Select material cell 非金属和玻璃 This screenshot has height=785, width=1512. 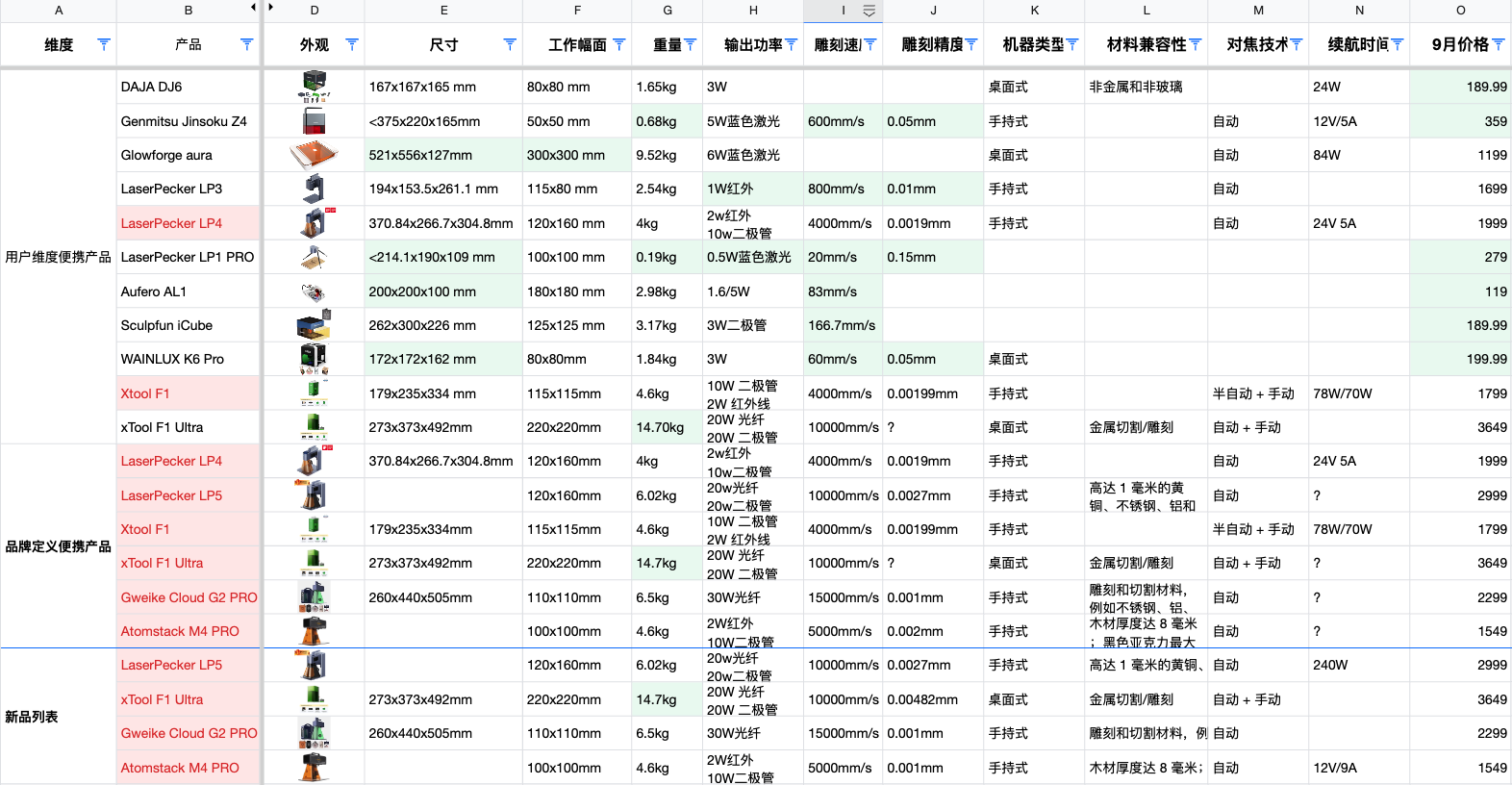(1147, 87)
